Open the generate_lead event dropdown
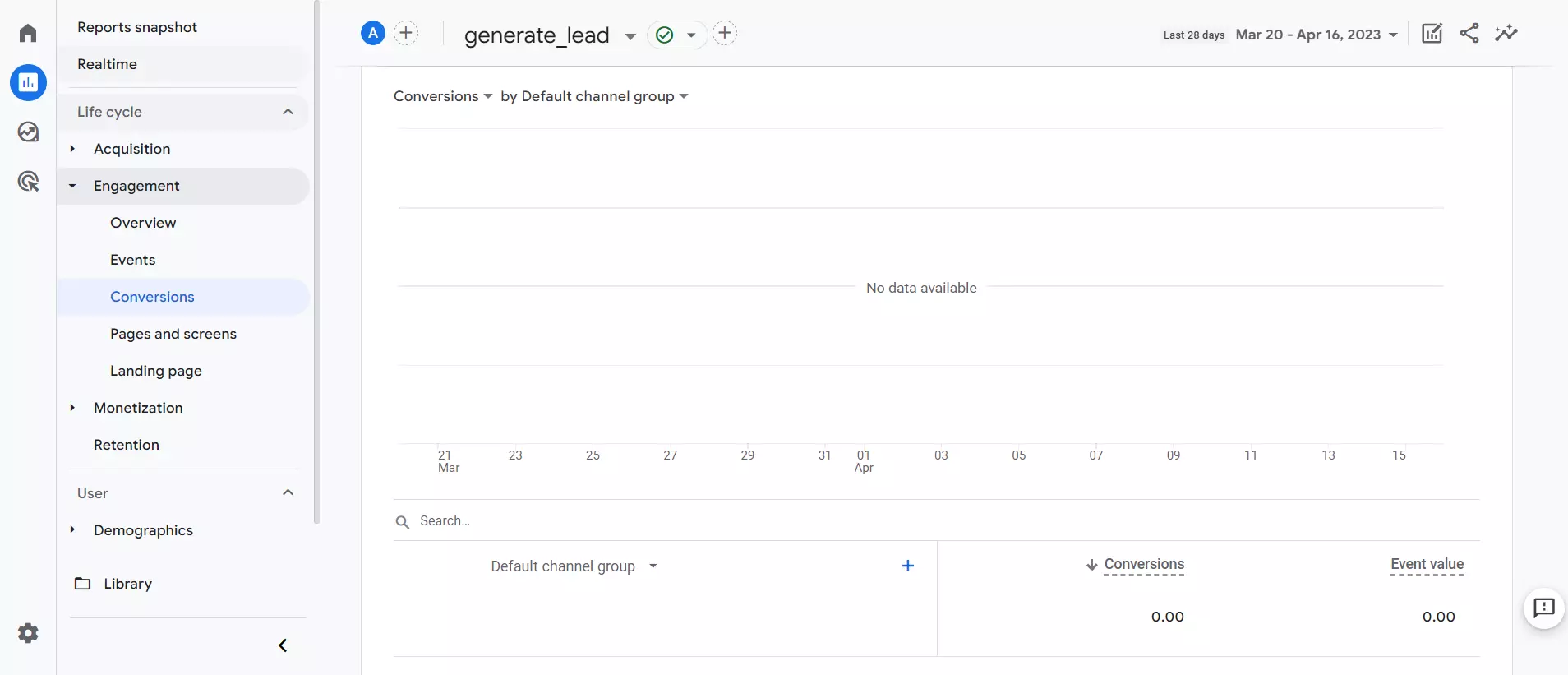This screenshot has height=675, width=1568. click(630, 36)
